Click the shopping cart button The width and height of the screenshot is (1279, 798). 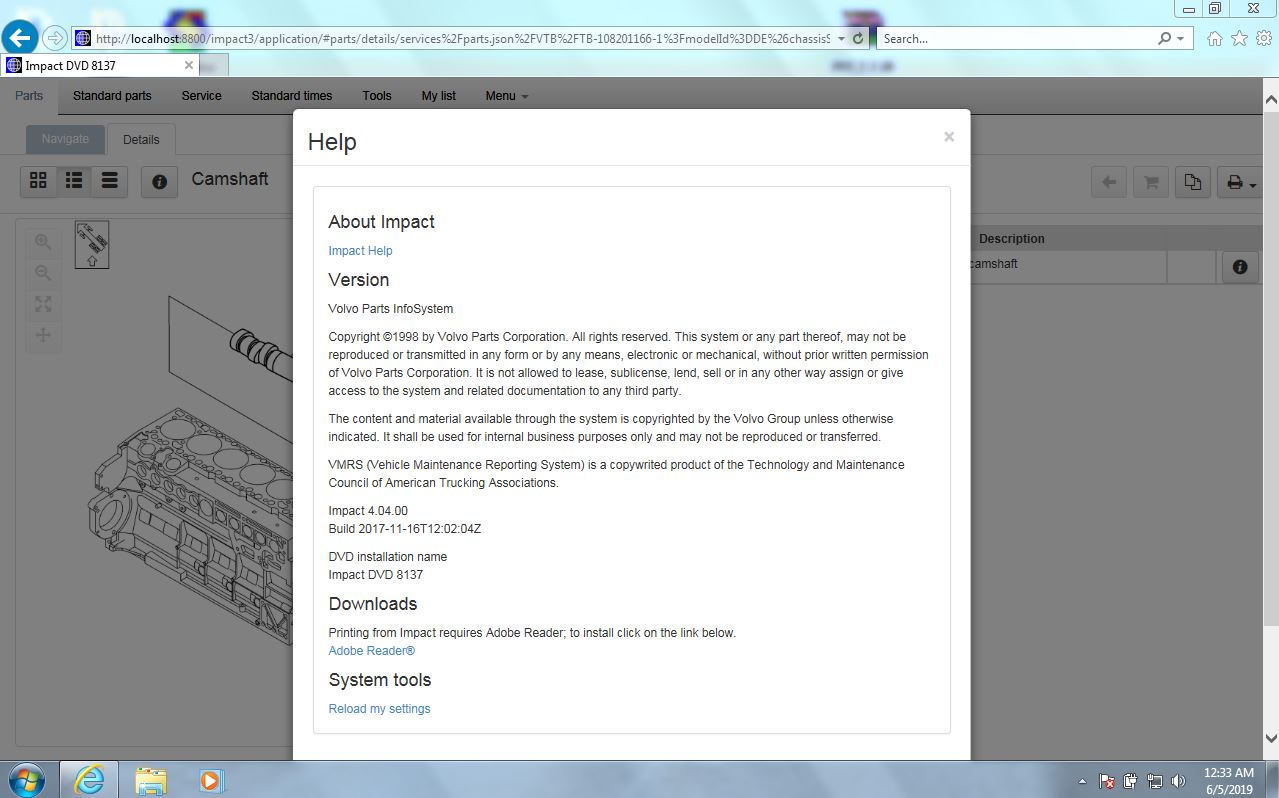click(1151, 182)
